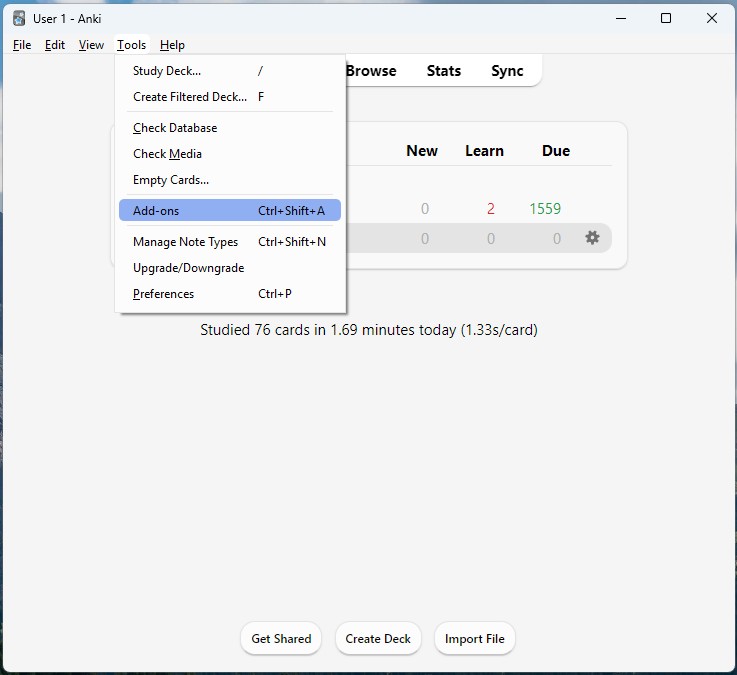Screen dimensions: 737x675
Task: Click Sync in the top toolbar
Action: (507, 71)
